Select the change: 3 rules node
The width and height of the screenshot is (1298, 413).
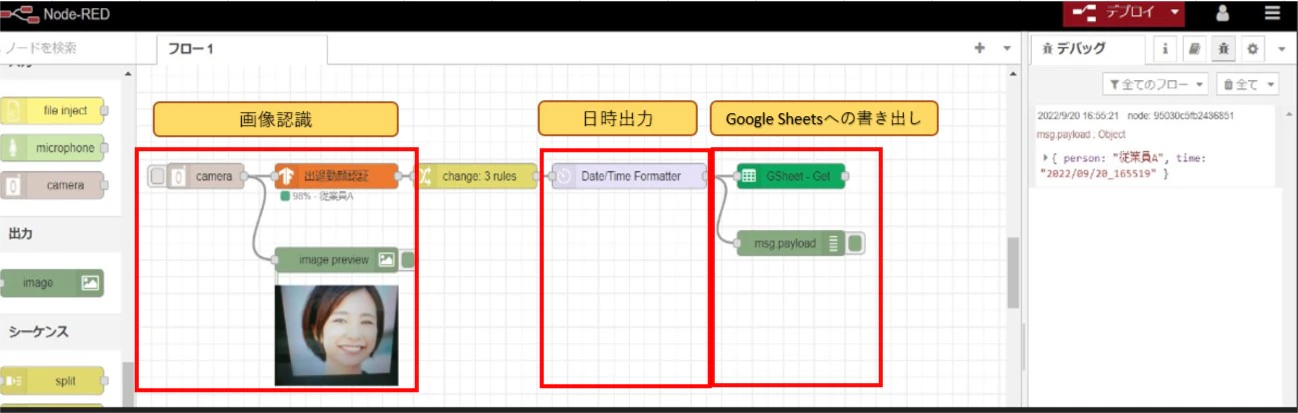pos(474,176)
